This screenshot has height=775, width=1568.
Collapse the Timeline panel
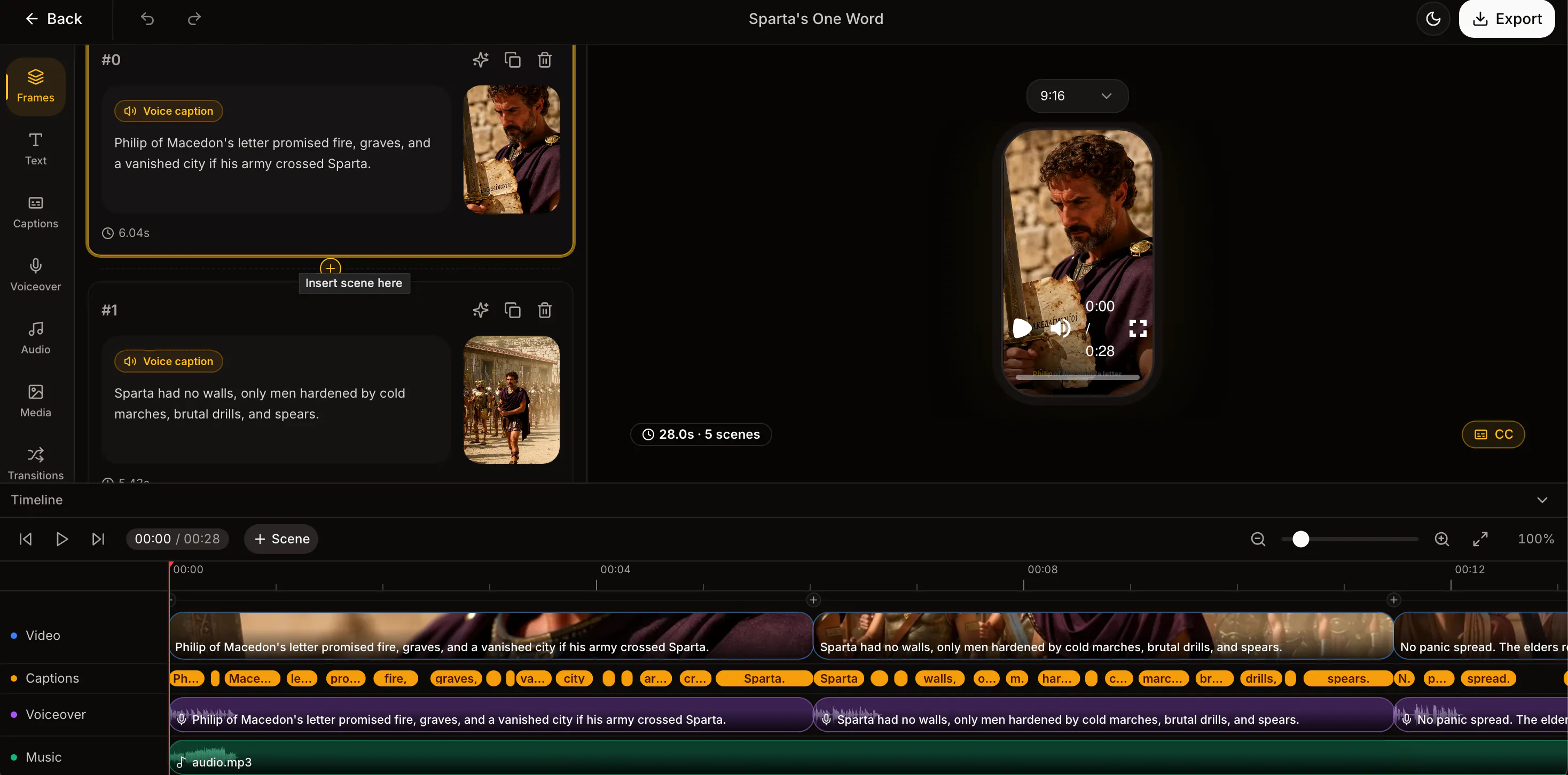[1542, 500]
